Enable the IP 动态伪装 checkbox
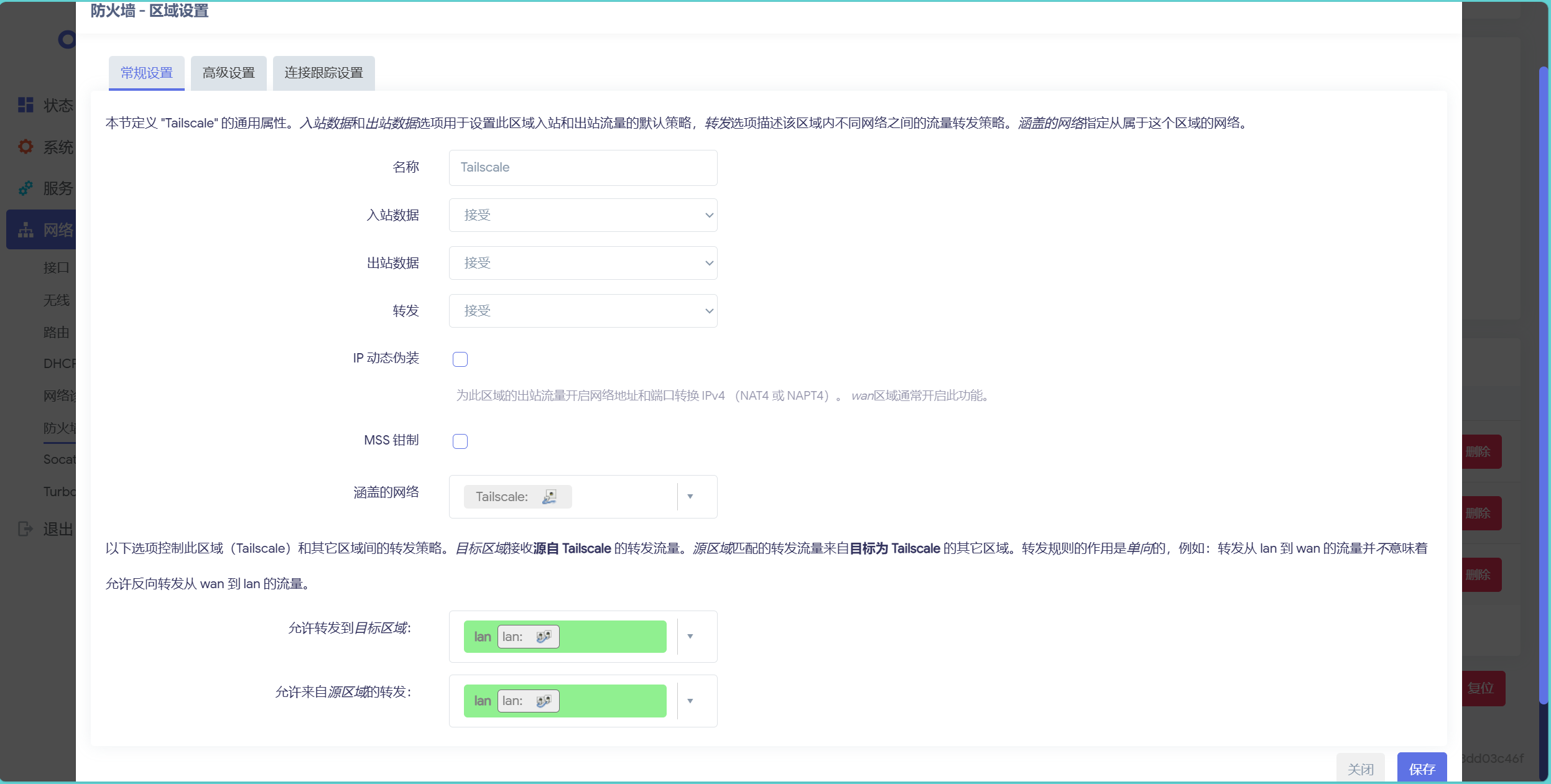Image resolution: width=1551 pixels, height=784 pixels. tap(460, 359)
